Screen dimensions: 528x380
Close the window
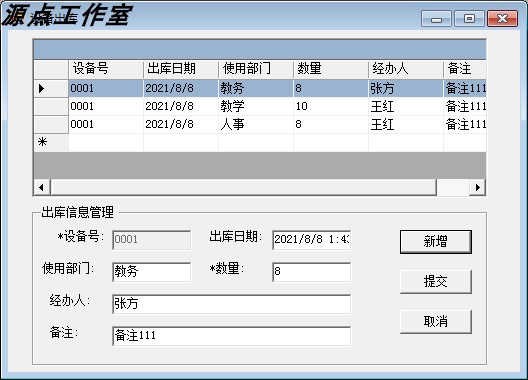coord(502,19)
